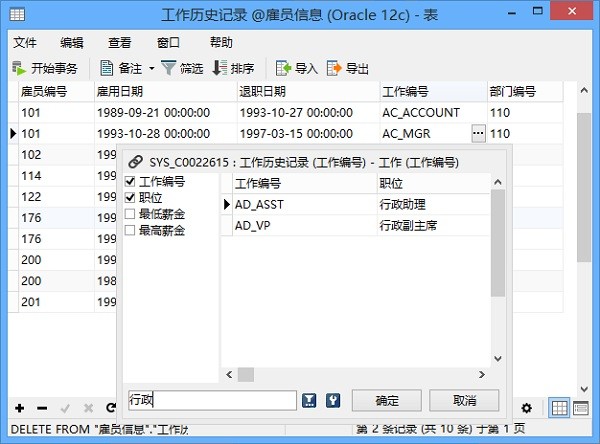Viewport: 600px width, 444px height.
Task: Open the 编辑 menu
Action: pos(72,43)
